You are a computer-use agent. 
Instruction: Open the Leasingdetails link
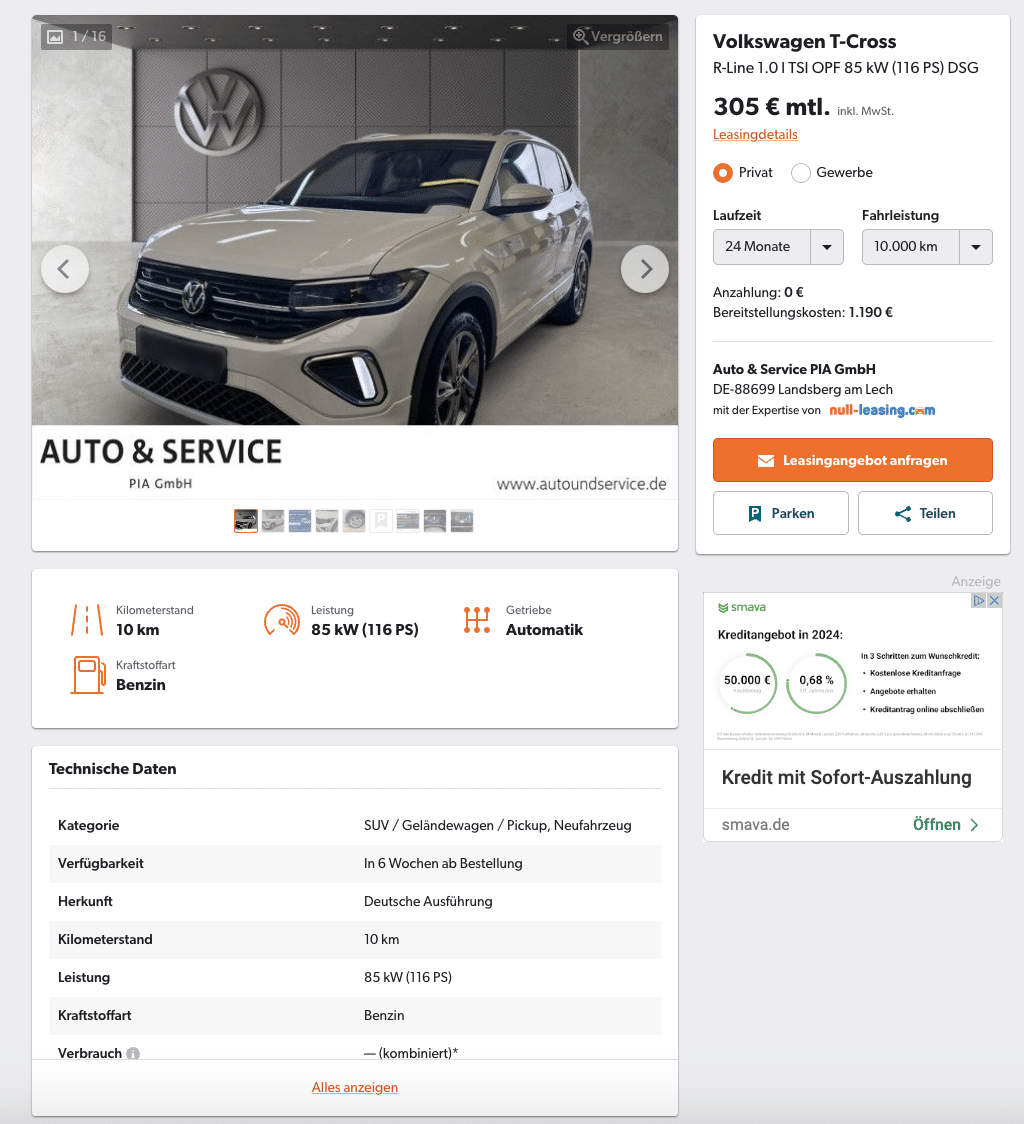click(755, 134)
